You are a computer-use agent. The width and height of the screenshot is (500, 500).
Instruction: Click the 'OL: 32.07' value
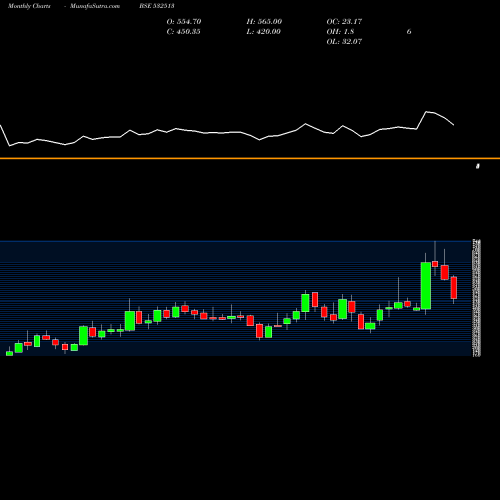344,42
